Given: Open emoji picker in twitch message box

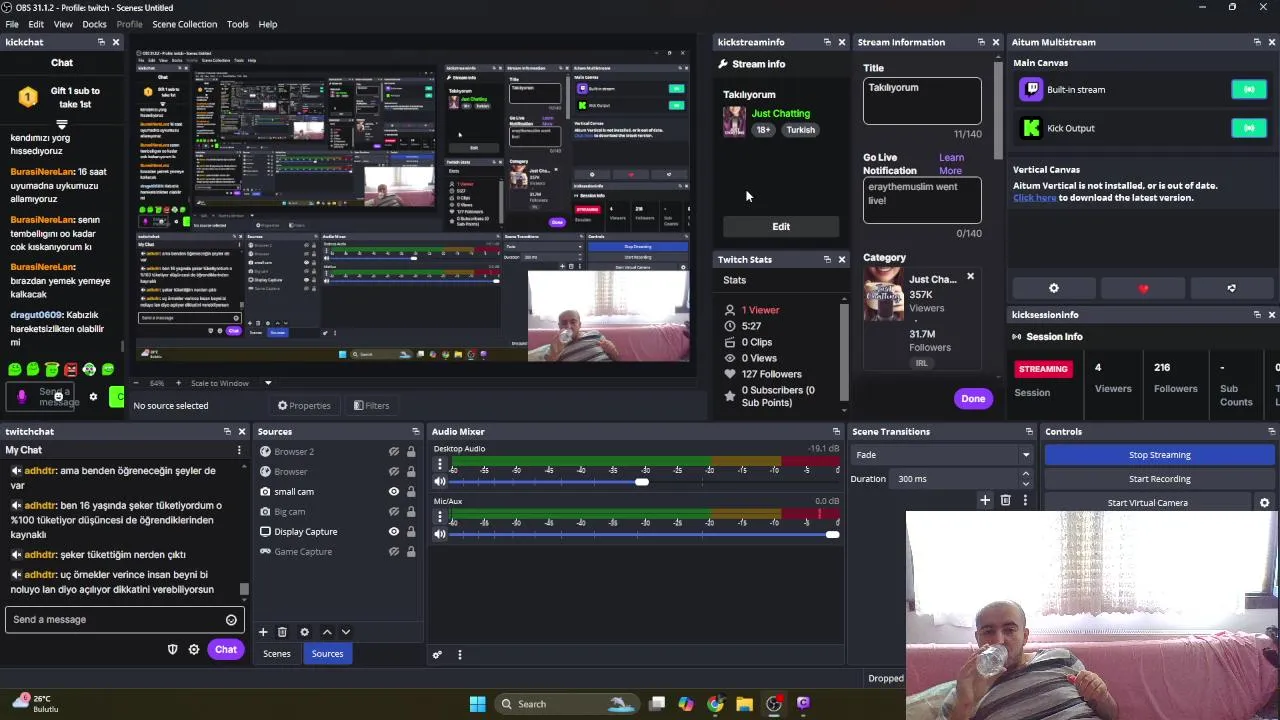Looking at the screenshot, I should (x=231, y=620).
